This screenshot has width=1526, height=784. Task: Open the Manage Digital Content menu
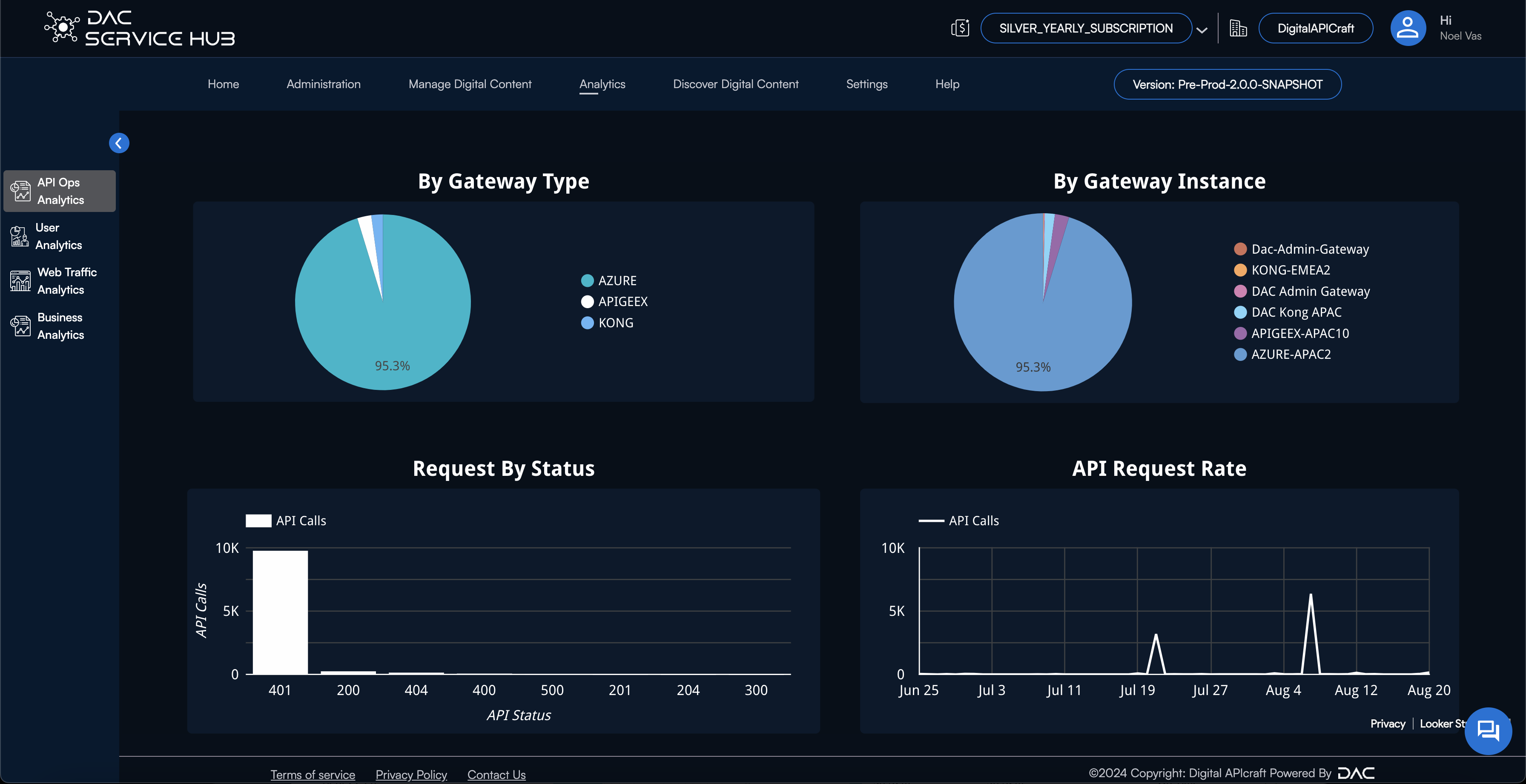470,84
